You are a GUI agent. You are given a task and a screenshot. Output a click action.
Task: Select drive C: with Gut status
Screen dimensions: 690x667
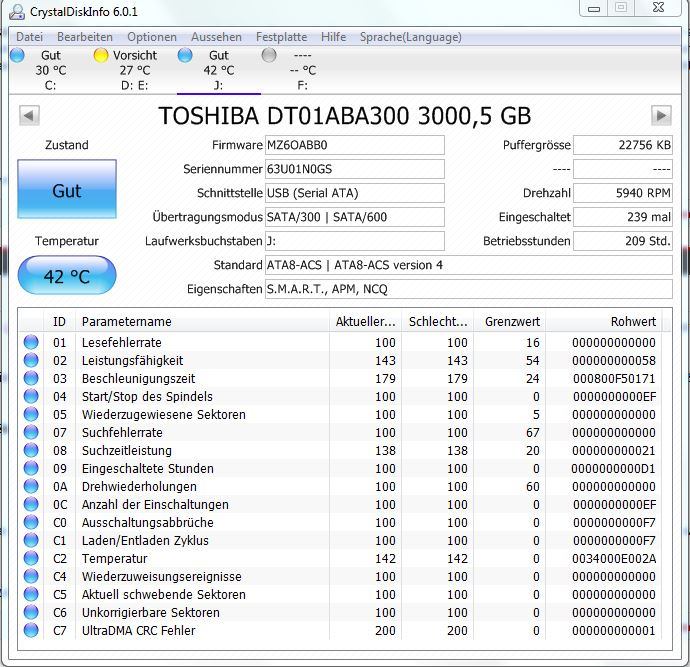coord(51,70)
